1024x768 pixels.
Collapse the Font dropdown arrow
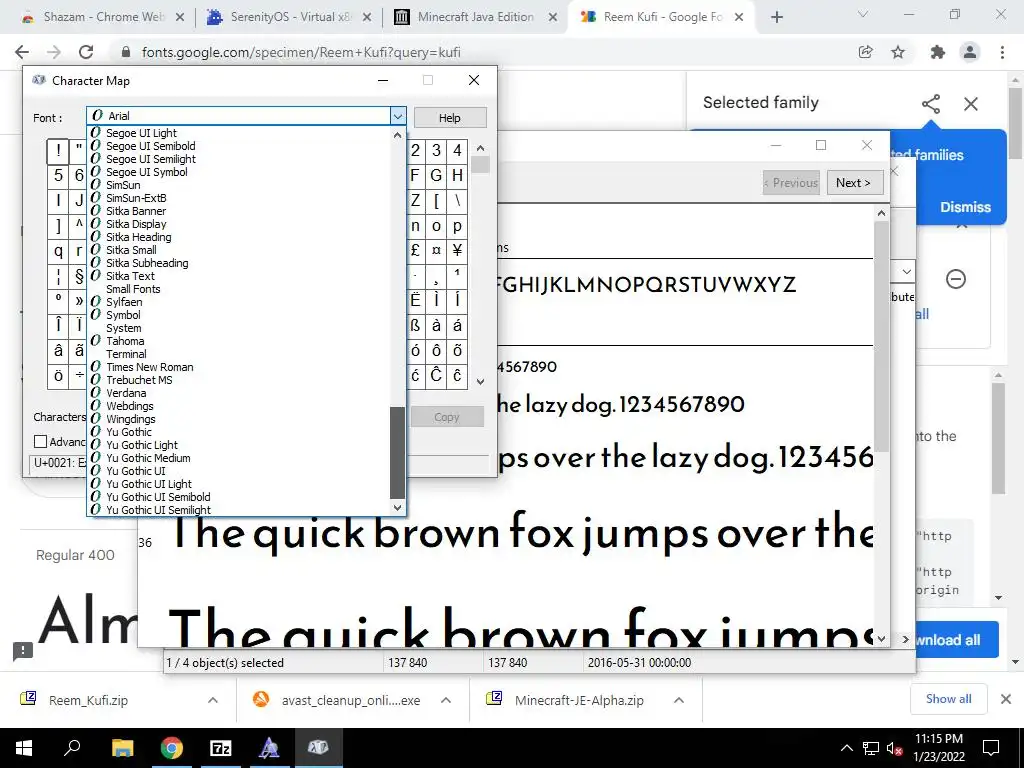point(398,116)
